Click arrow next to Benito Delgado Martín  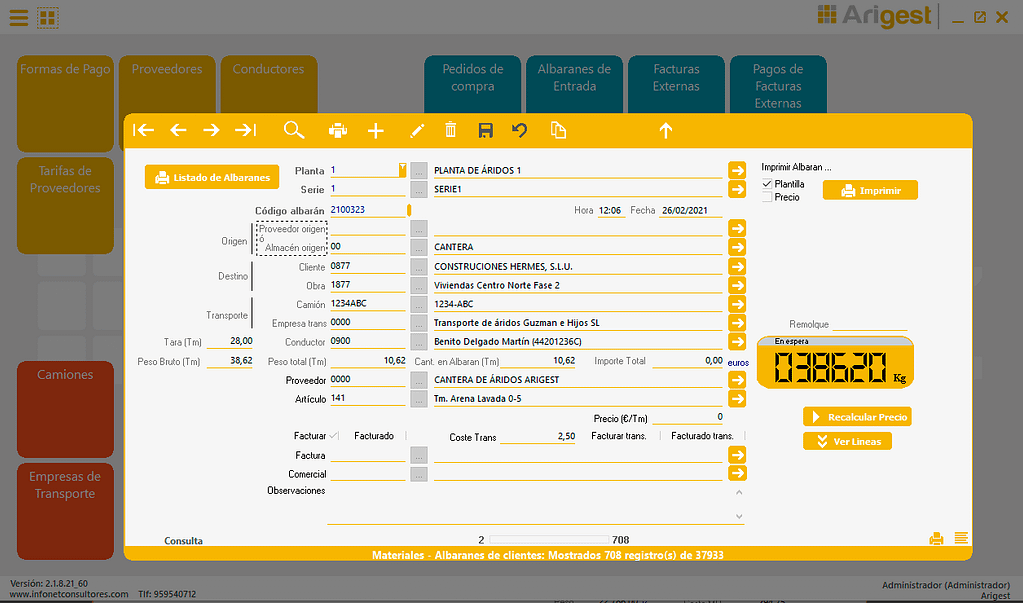pyautogui.click(x=737, y=341)
